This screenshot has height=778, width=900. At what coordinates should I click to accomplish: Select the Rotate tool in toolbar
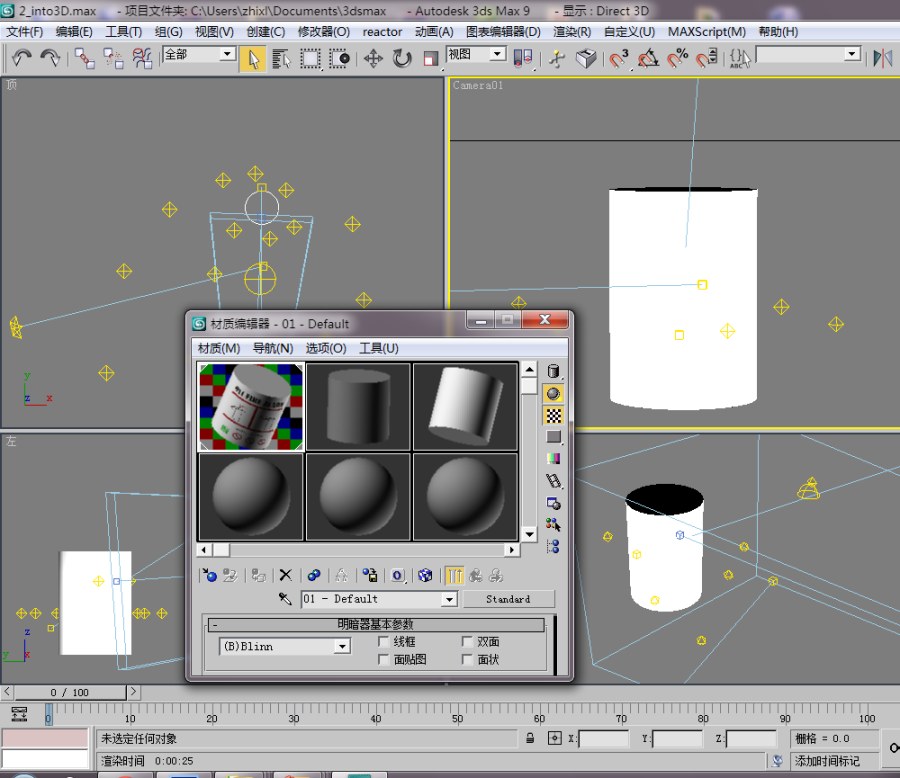click(402, 59)
